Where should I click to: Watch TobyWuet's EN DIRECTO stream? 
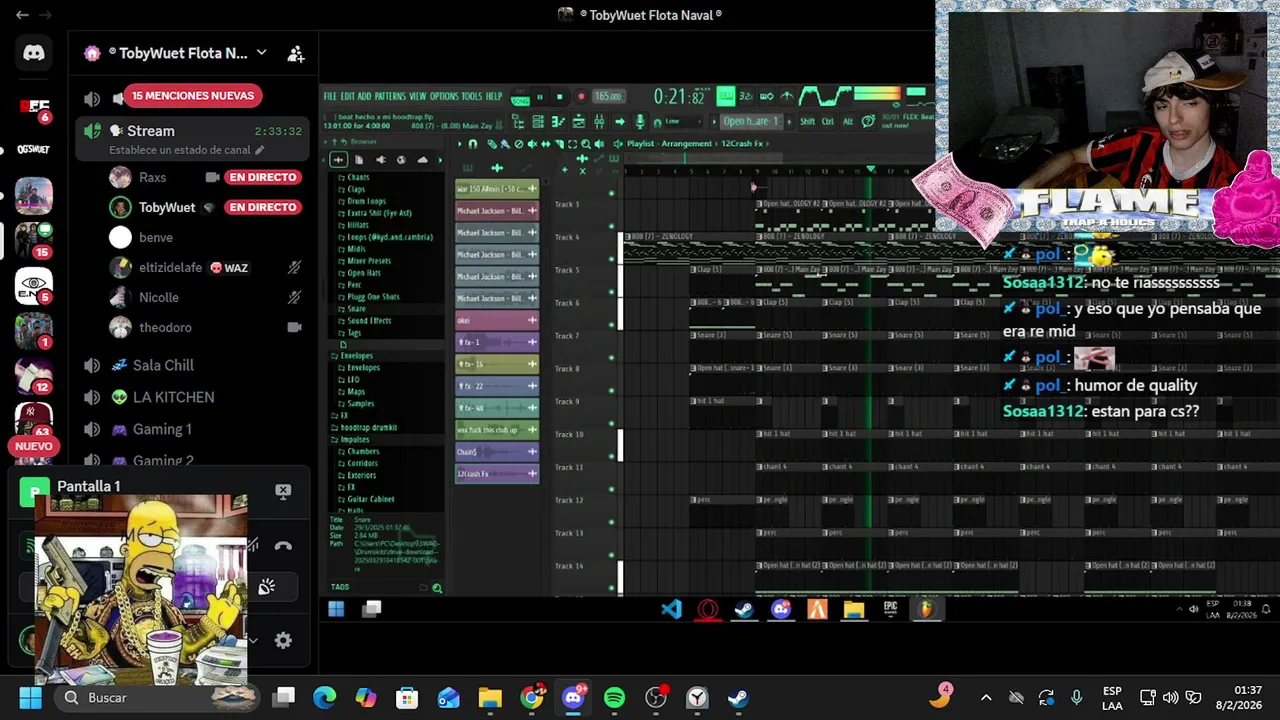(262, 207)
